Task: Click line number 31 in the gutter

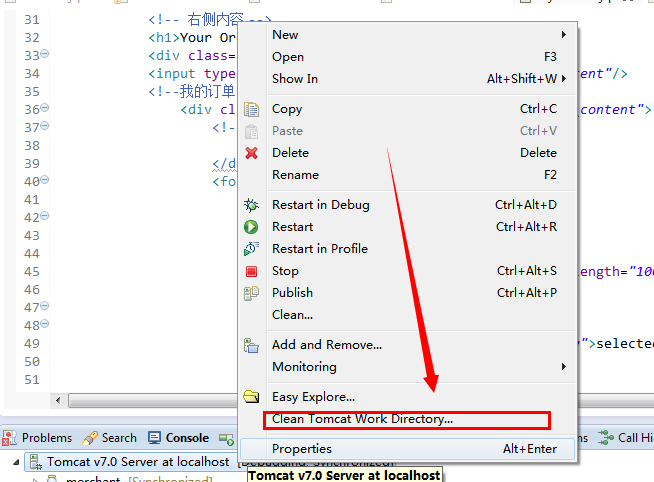Action: pos(32,20)
